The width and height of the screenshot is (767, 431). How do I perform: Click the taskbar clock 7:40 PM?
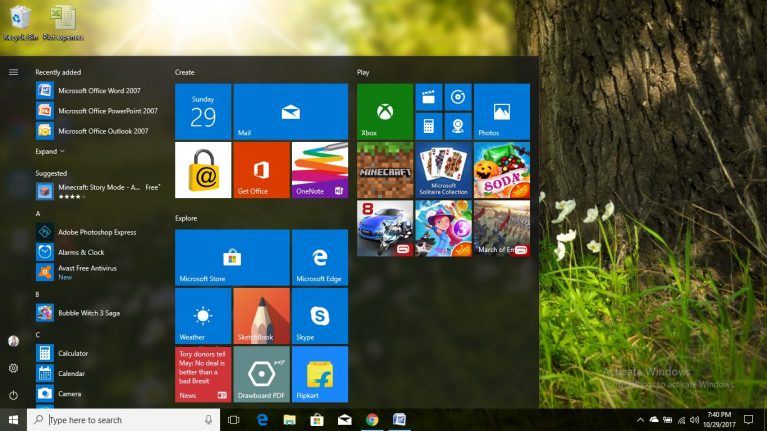pyautogui.click(x=720, y=420)
